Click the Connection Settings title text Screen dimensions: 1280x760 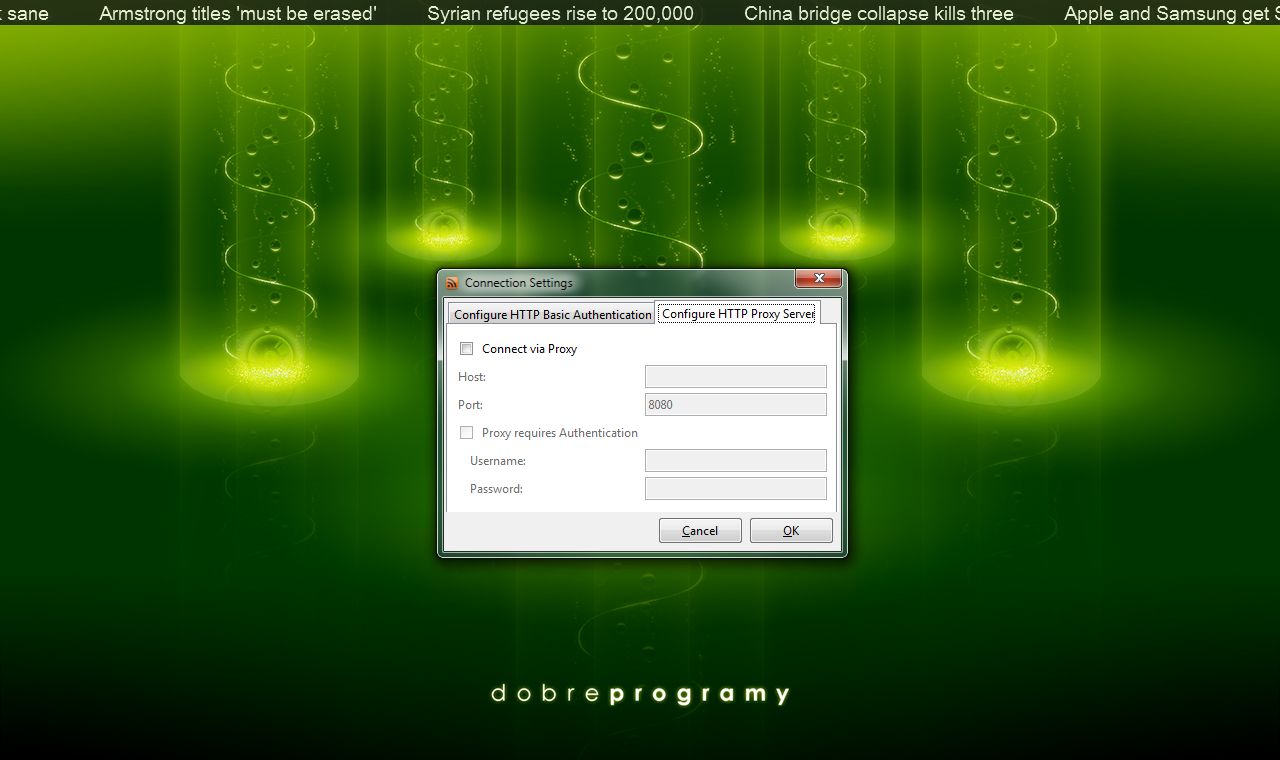[x=519, y=283]
